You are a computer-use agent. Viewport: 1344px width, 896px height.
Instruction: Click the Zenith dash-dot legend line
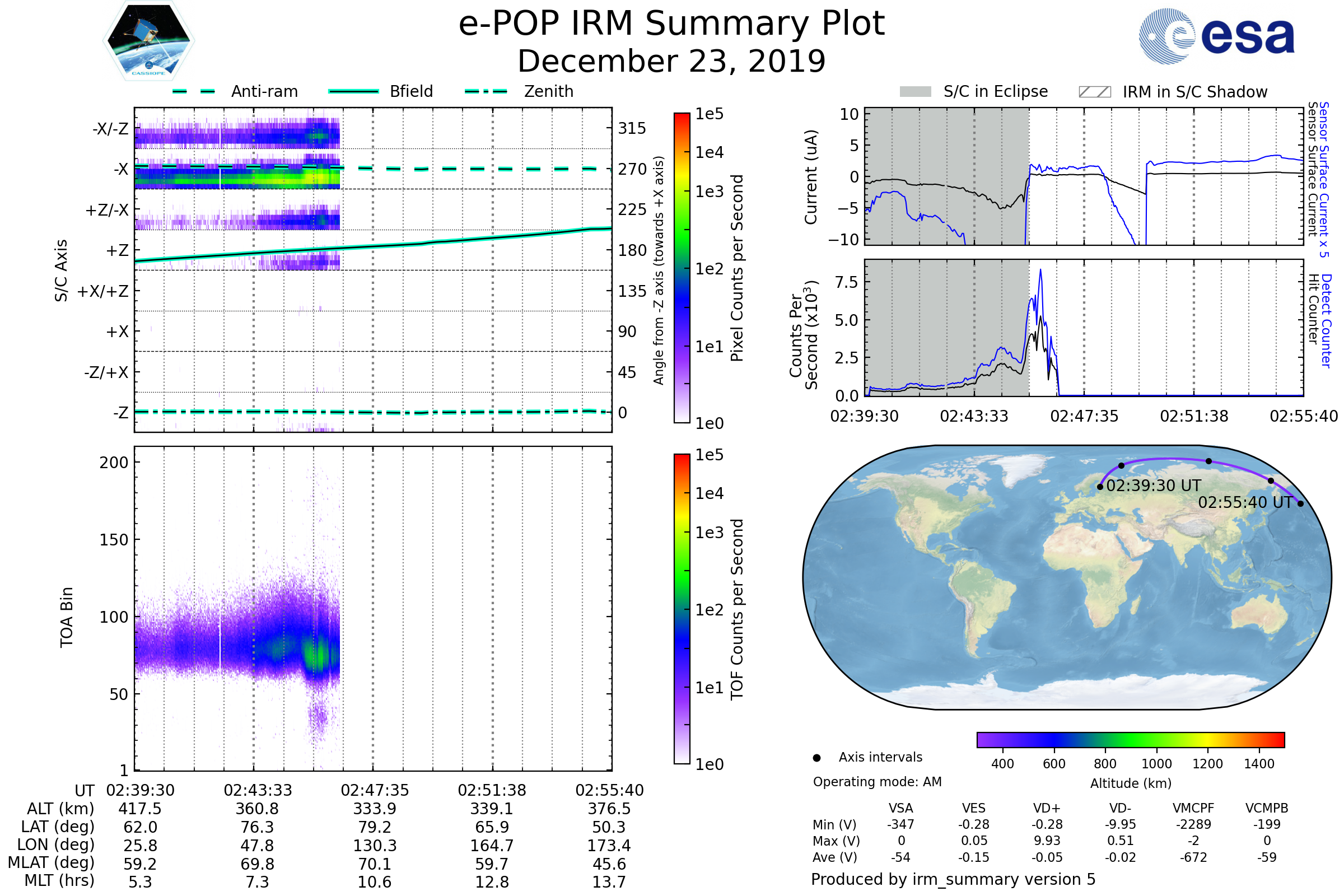[x=486, y=91]
